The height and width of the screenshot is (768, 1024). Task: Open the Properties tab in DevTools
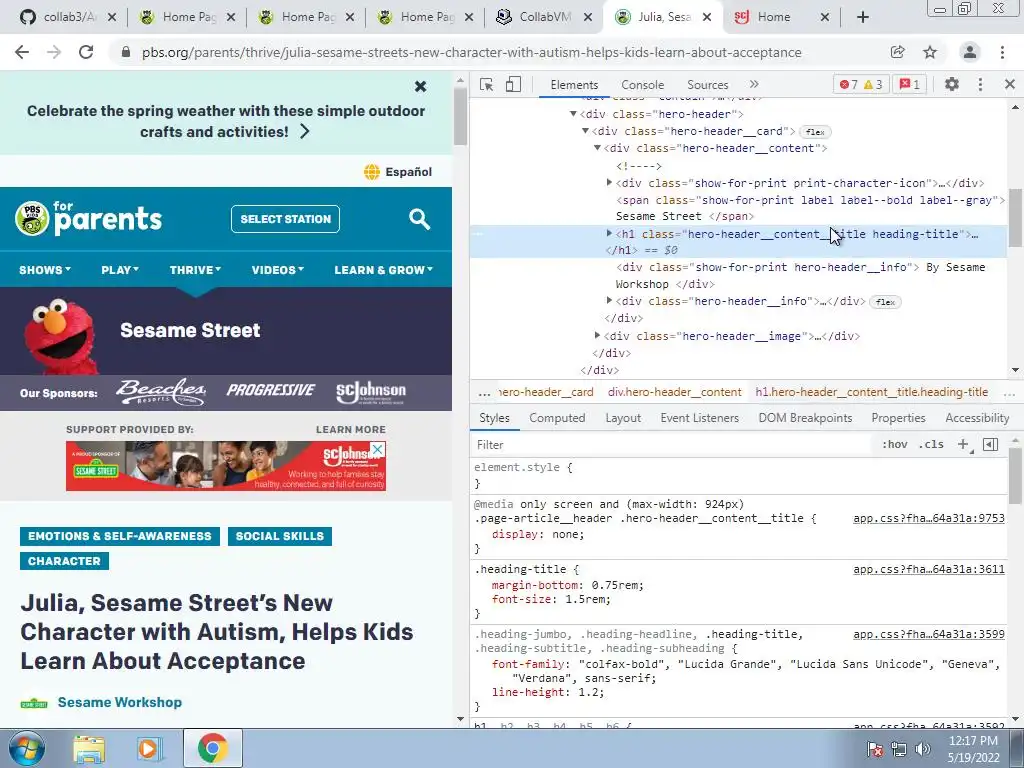point(898,418)
